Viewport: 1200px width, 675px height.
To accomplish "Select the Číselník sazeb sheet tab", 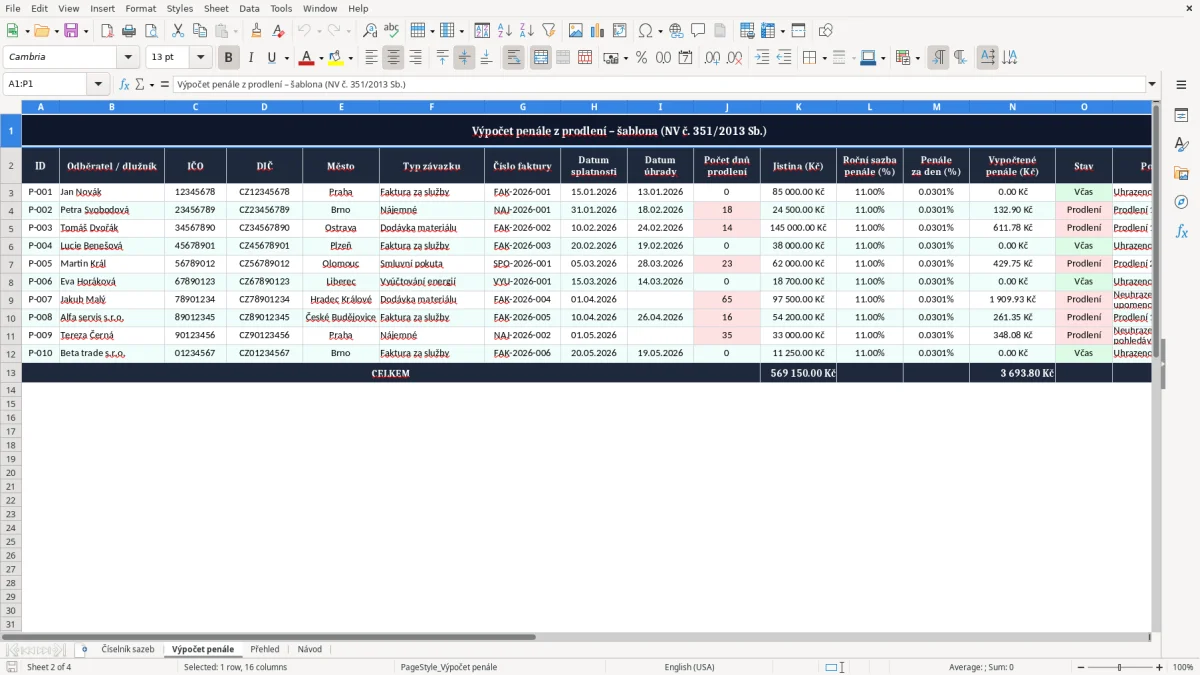I will (x=128, y=649).
